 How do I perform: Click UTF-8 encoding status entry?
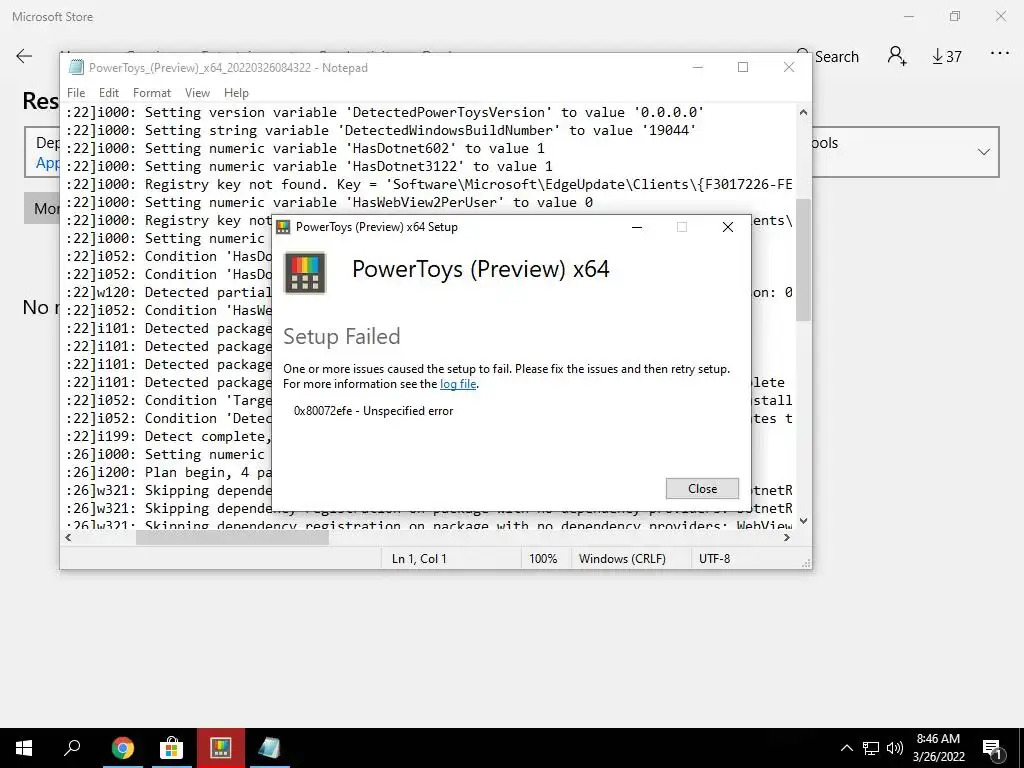pyautogui.click(x=714, y=559)
